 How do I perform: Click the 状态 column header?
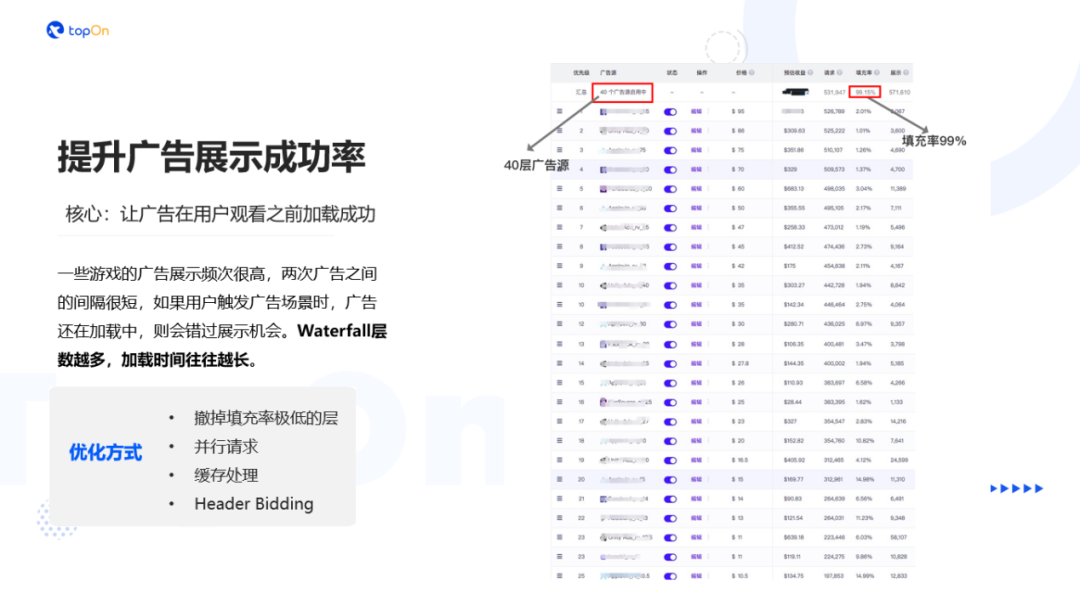(672, 72)
